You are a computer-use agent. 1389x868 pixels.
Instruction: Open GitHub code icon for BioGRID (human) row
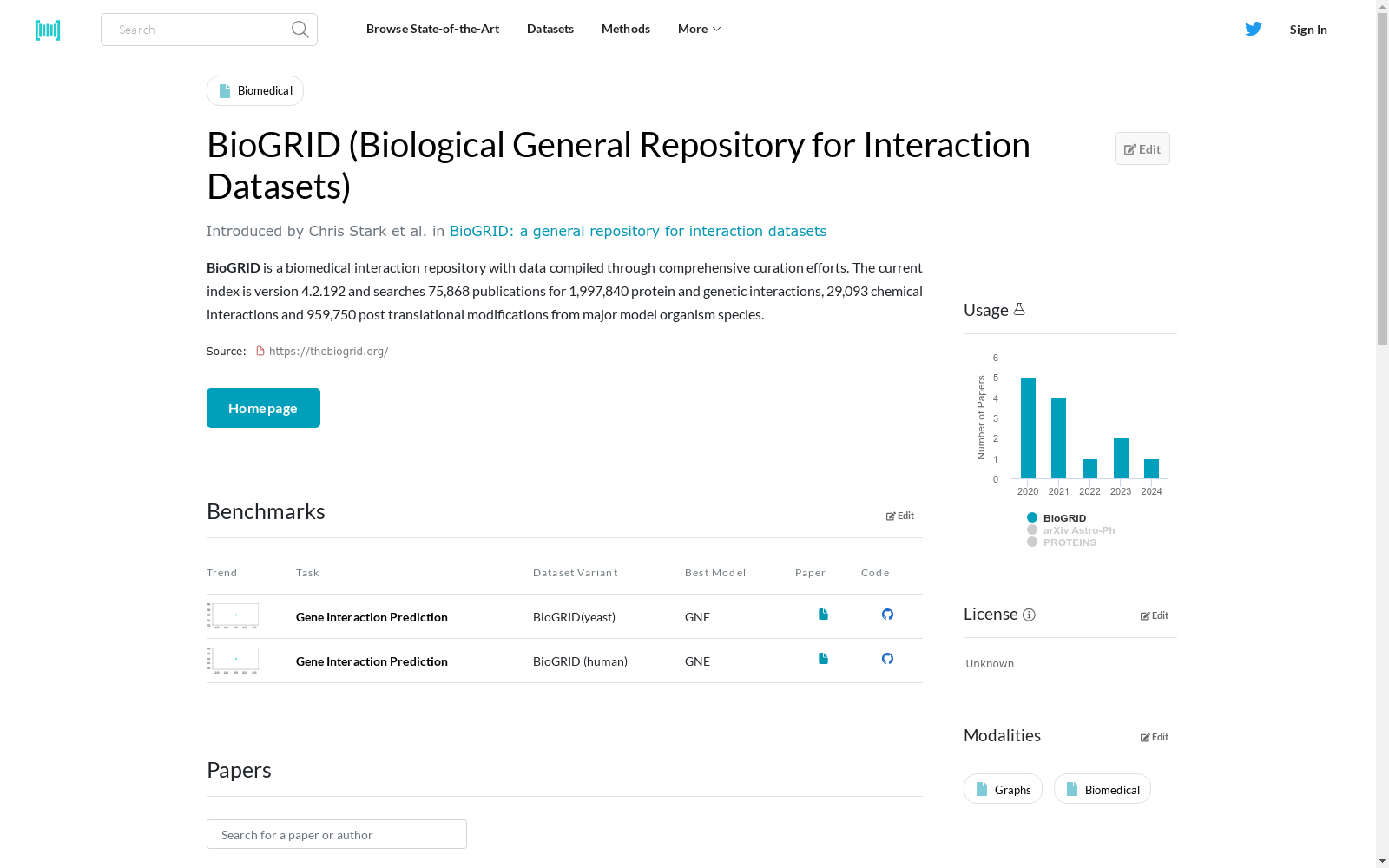887,659
